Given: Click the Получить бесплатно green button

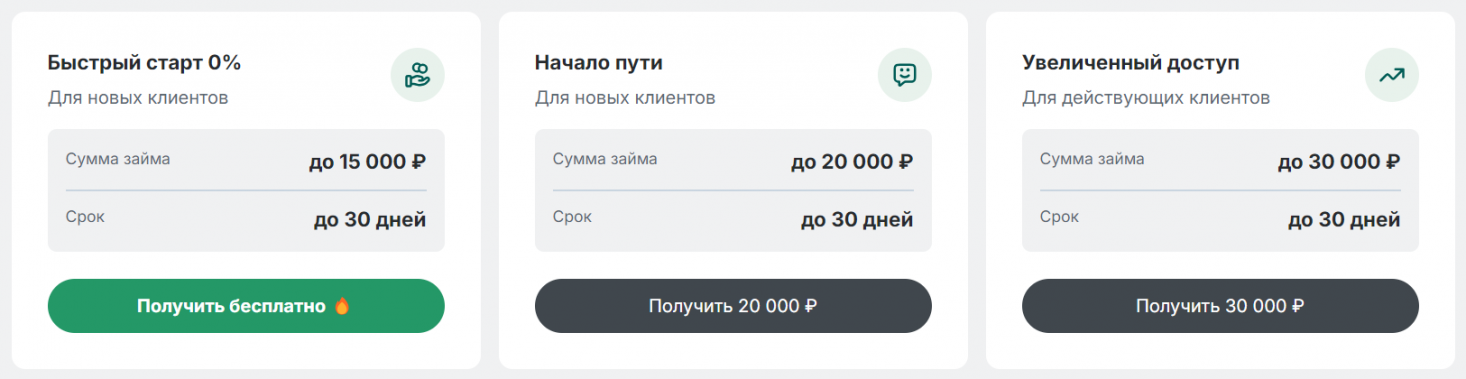Looking at the screenshot, I should pyautogui.click(x=246, y=306).
